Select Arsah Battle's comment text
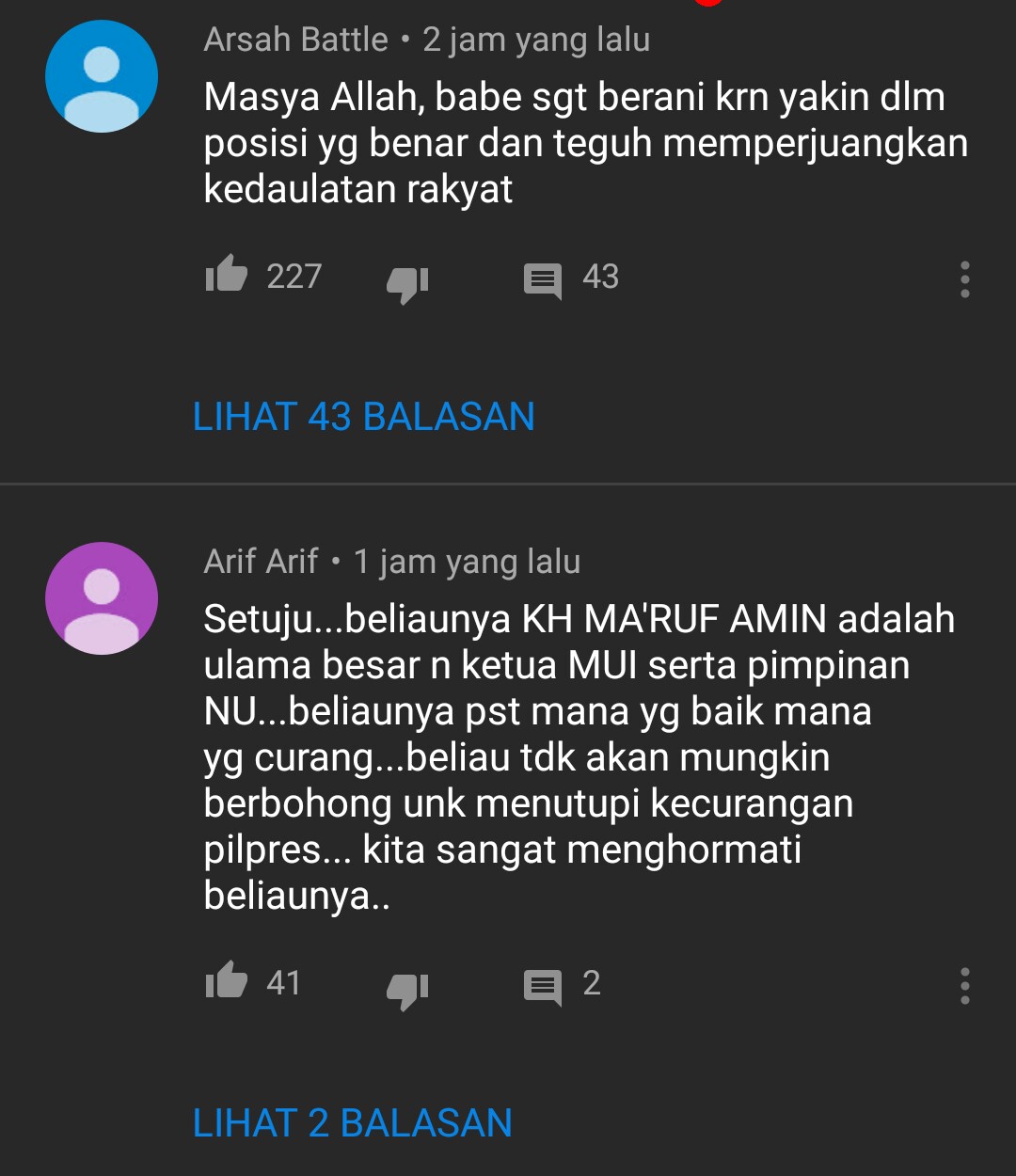This screenshot has width=1016, height=1176. 585,143
